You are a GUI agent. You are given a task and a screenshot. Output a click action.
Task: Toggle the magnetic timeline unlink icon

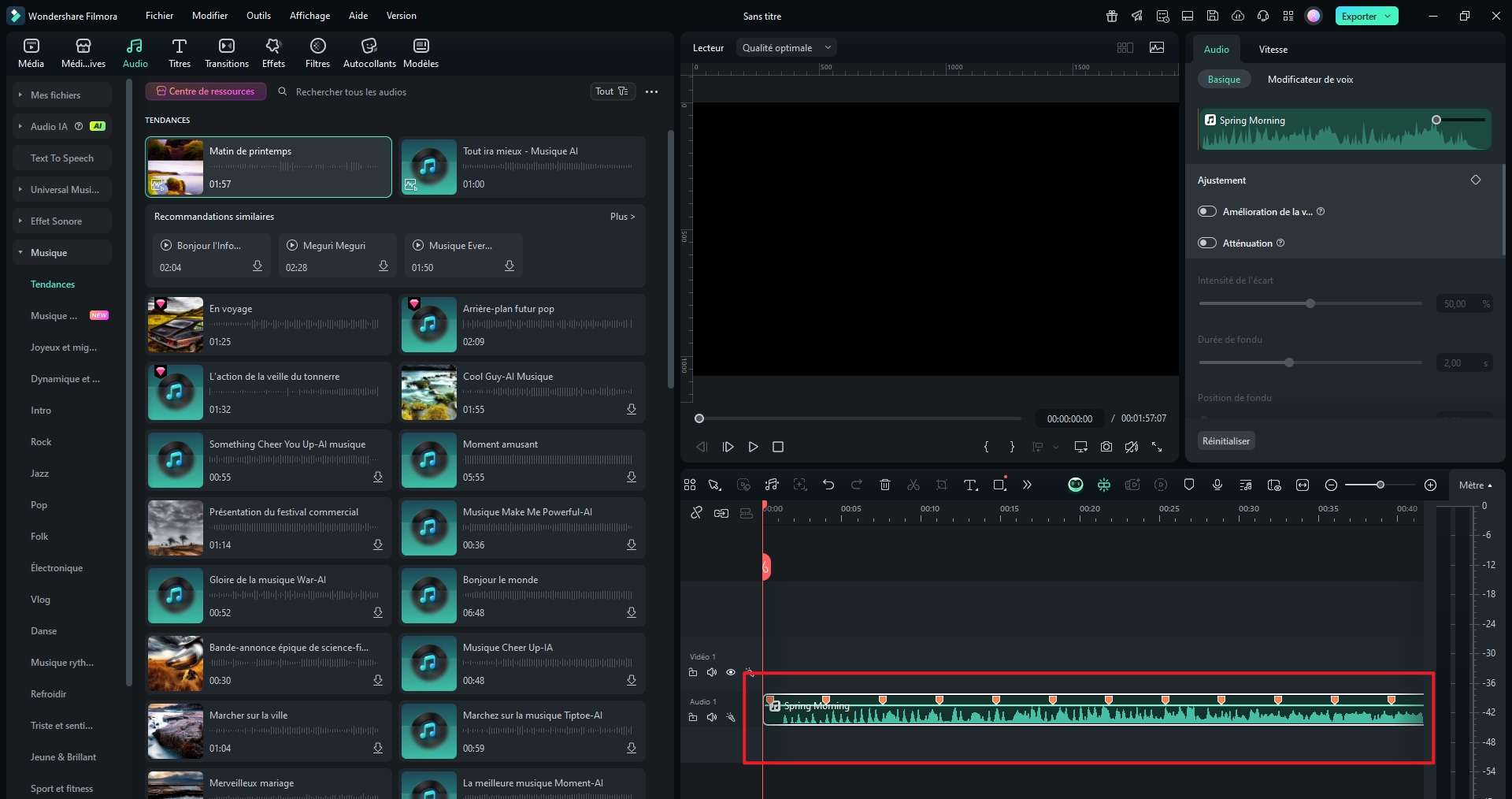[696, 513]
